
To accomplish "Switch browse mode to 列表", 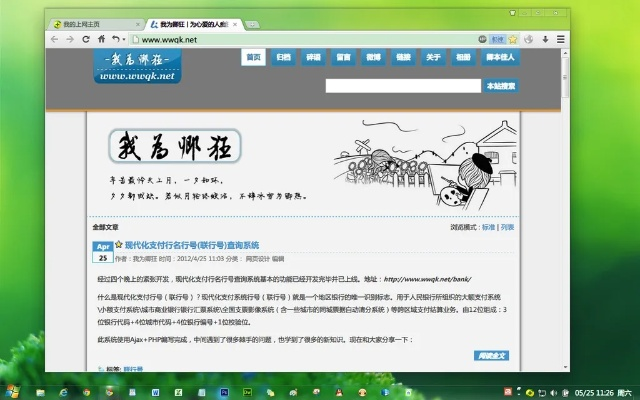I will tap(507, 227).
